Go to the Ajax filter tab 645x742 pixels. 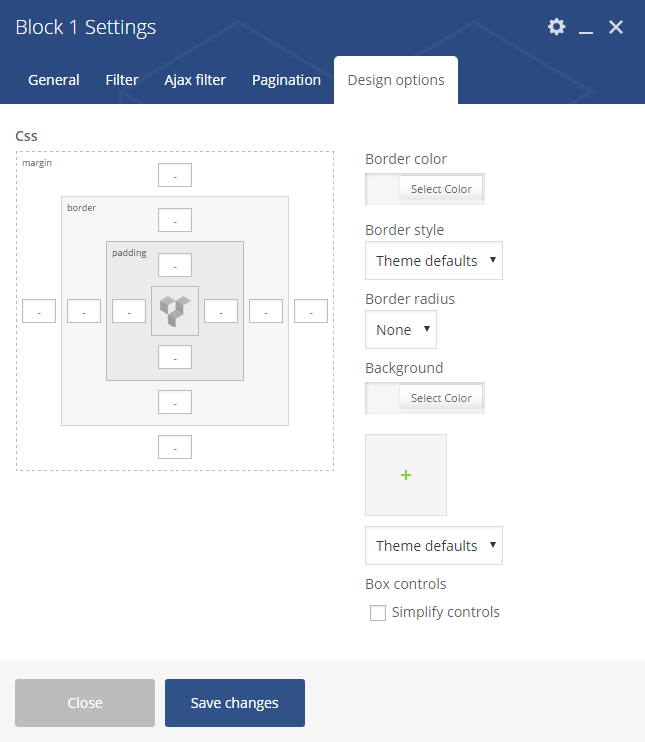pyautogui.click(x=195, y=80)
